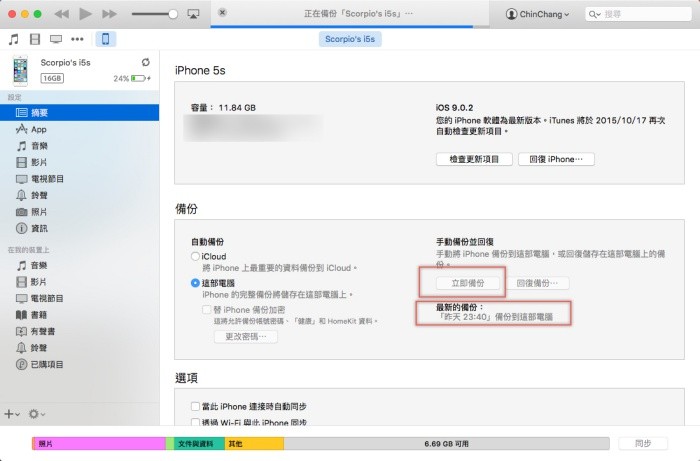Open the three-dots more media icon
The height and width of the screenshot is (461, 700).
coord(77,39)
